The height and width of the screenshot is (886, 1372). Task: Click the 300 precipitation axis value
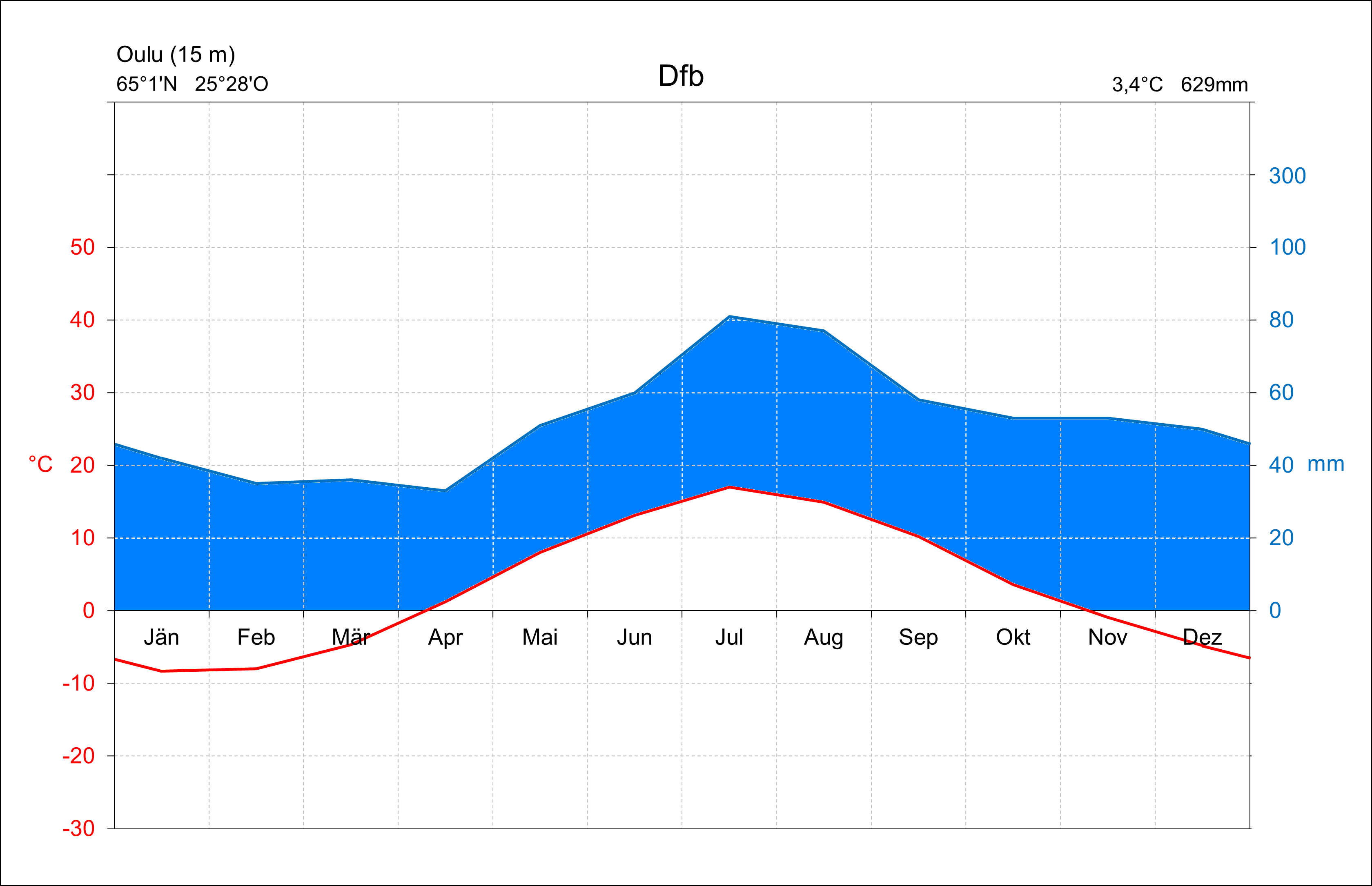click(1287, 175)
